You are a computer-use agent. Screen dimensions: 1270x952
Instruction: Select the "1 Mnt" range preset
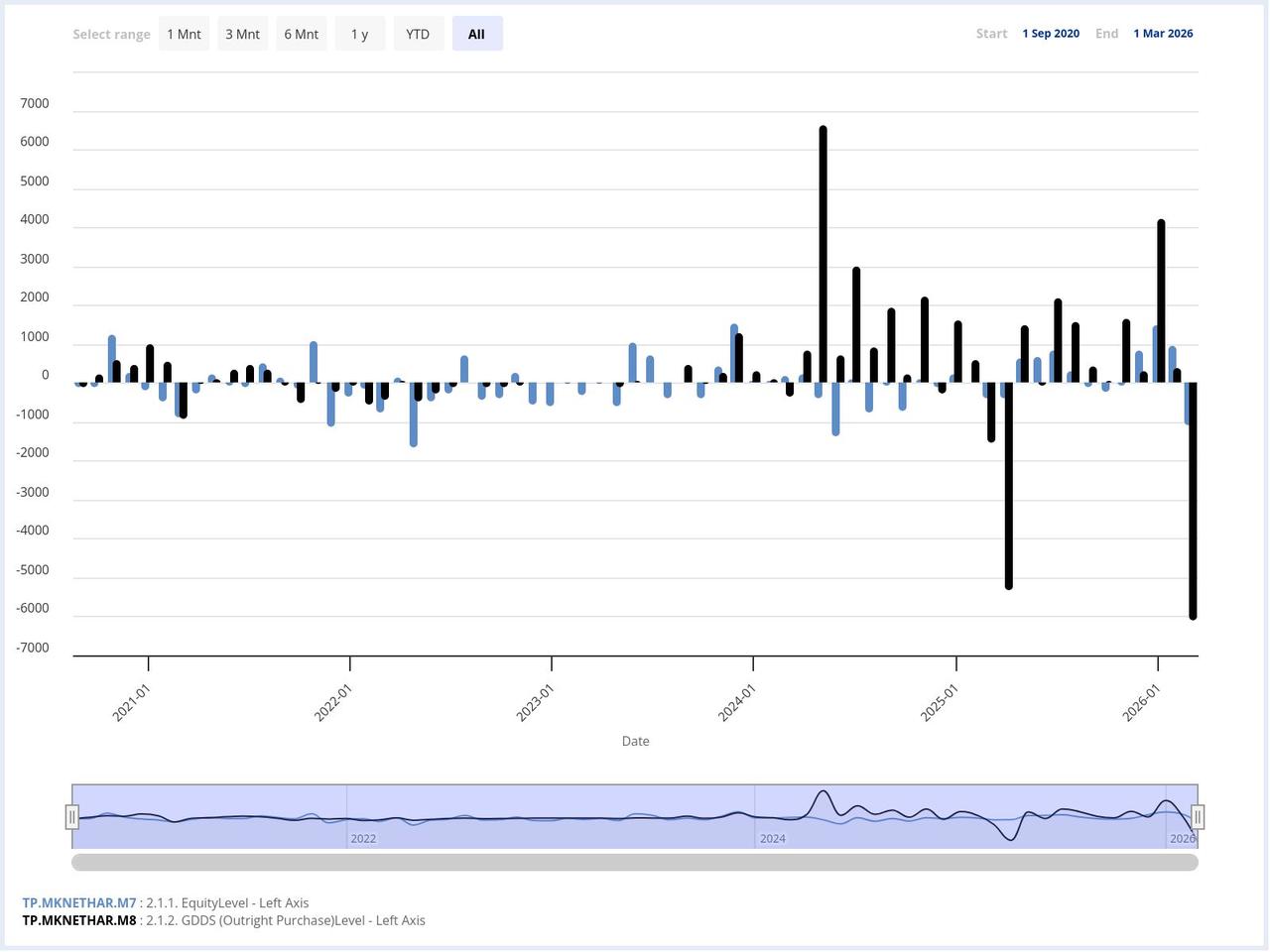[184, 33]
